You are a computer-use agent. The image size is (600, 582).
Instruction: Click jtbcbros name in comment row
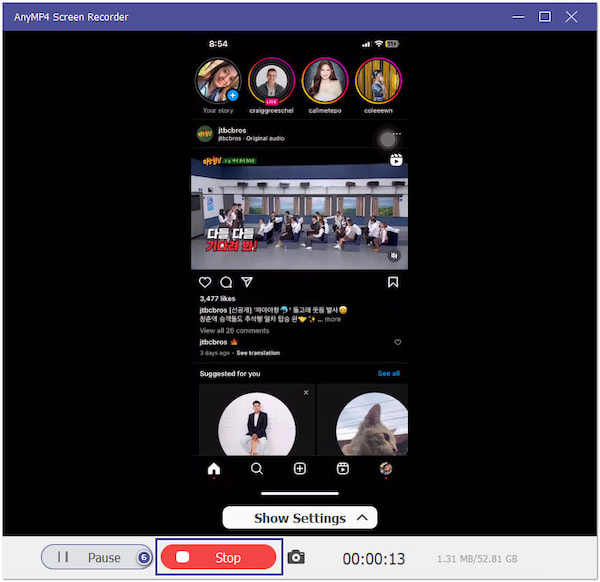click(213, 342)
